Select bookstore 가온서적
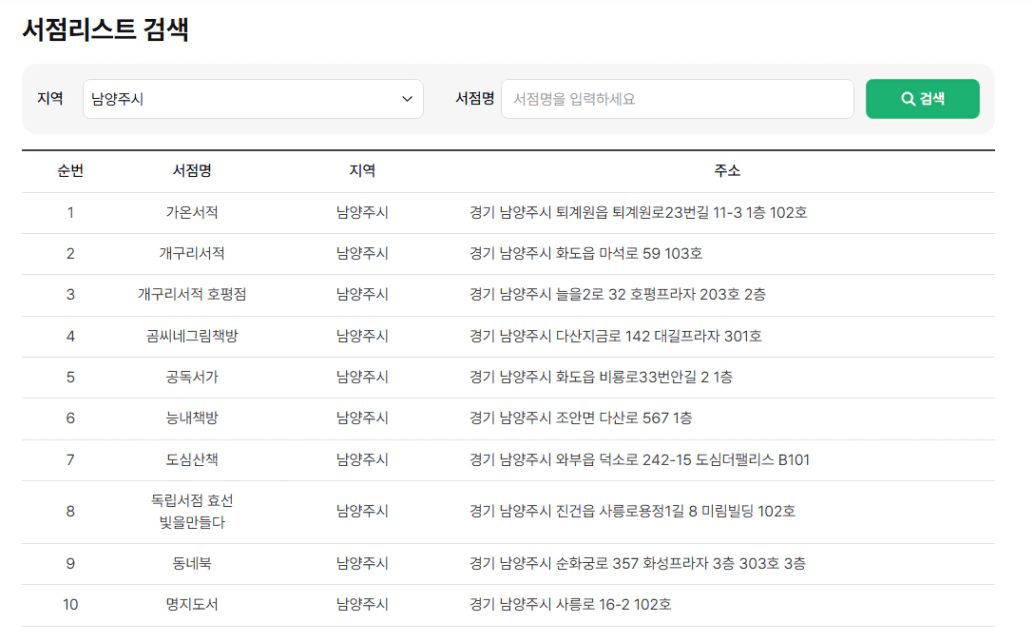The image size is (1035, 642). (x=191, y=212)
